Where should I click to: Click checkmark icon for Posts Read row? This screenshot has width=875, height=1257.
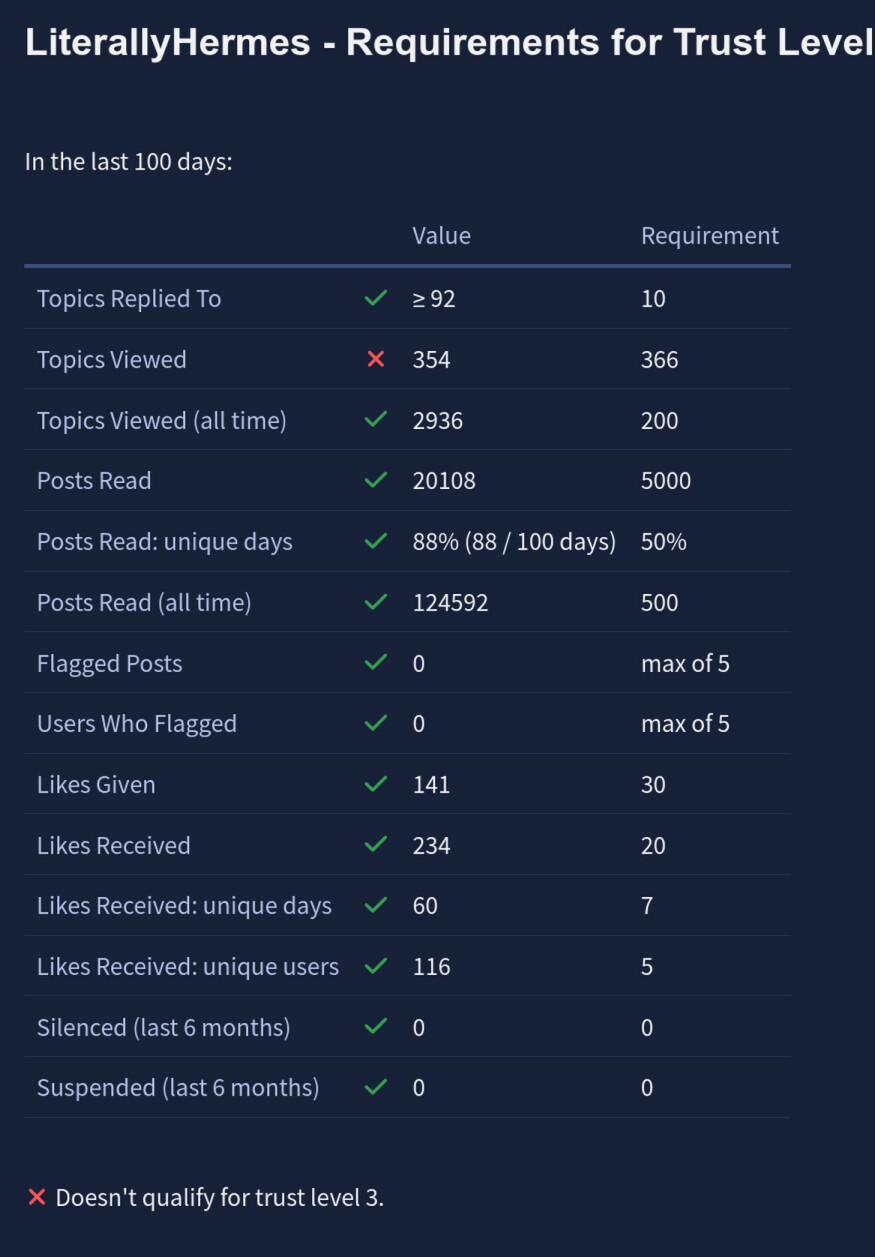coord(376,481)
